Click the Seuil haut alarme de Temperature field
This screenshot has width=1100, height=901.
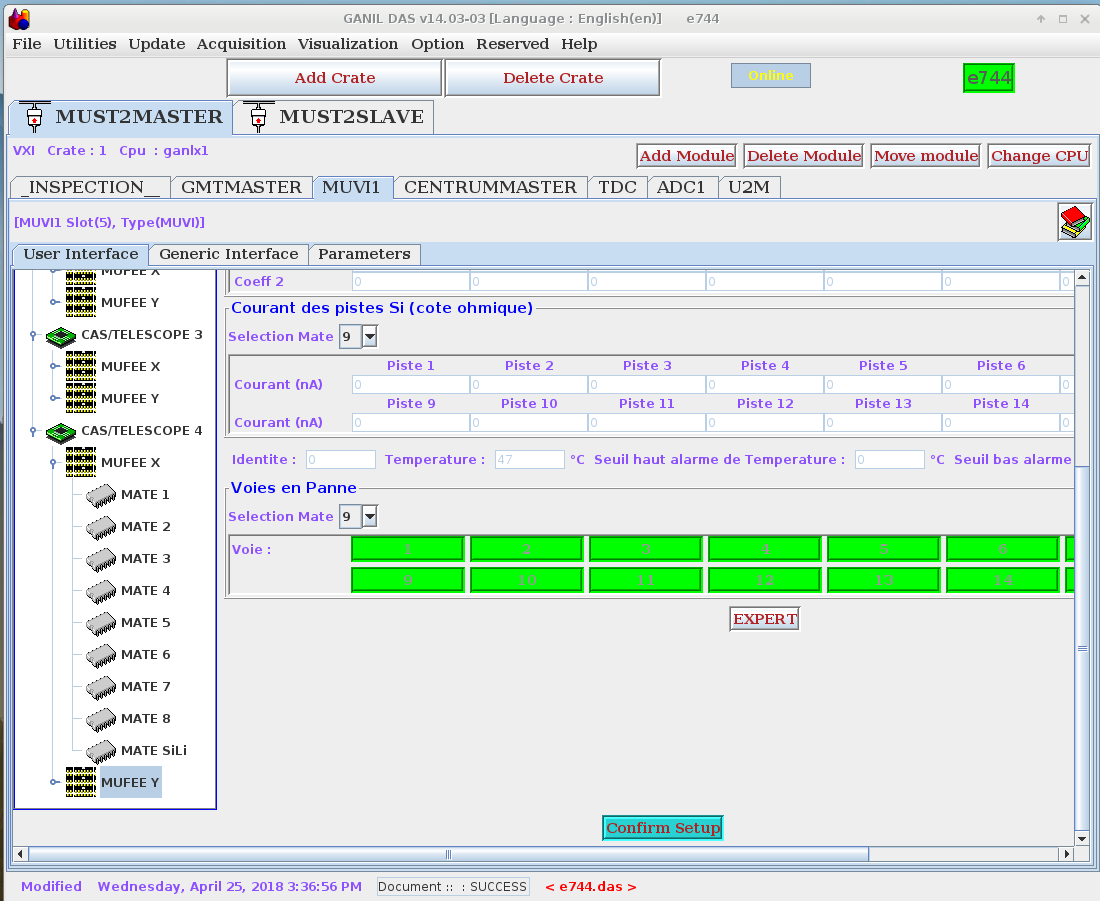890,460
